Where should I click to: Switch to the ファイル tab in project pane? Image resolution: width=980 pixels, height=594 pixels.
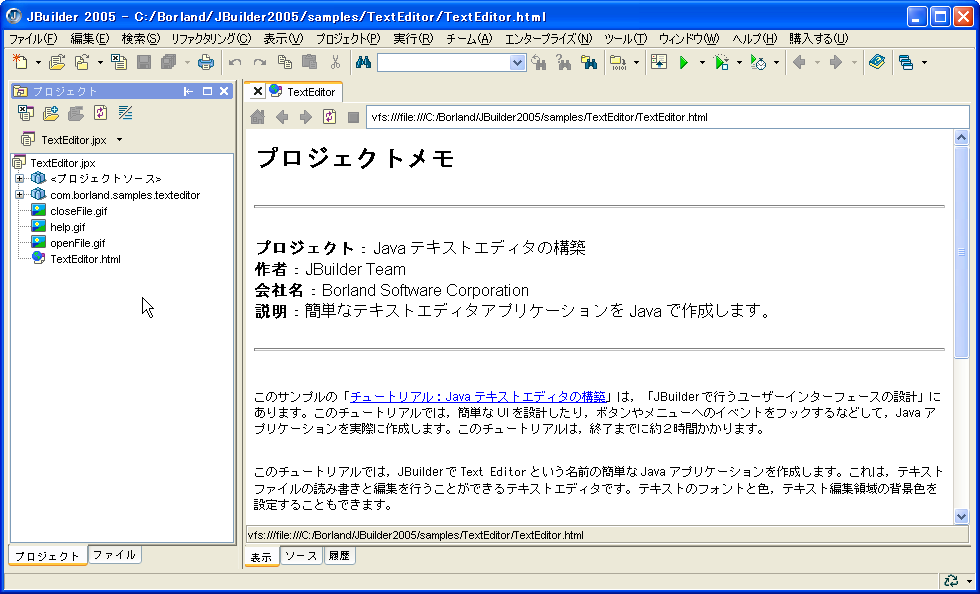[x=114, y=555]
